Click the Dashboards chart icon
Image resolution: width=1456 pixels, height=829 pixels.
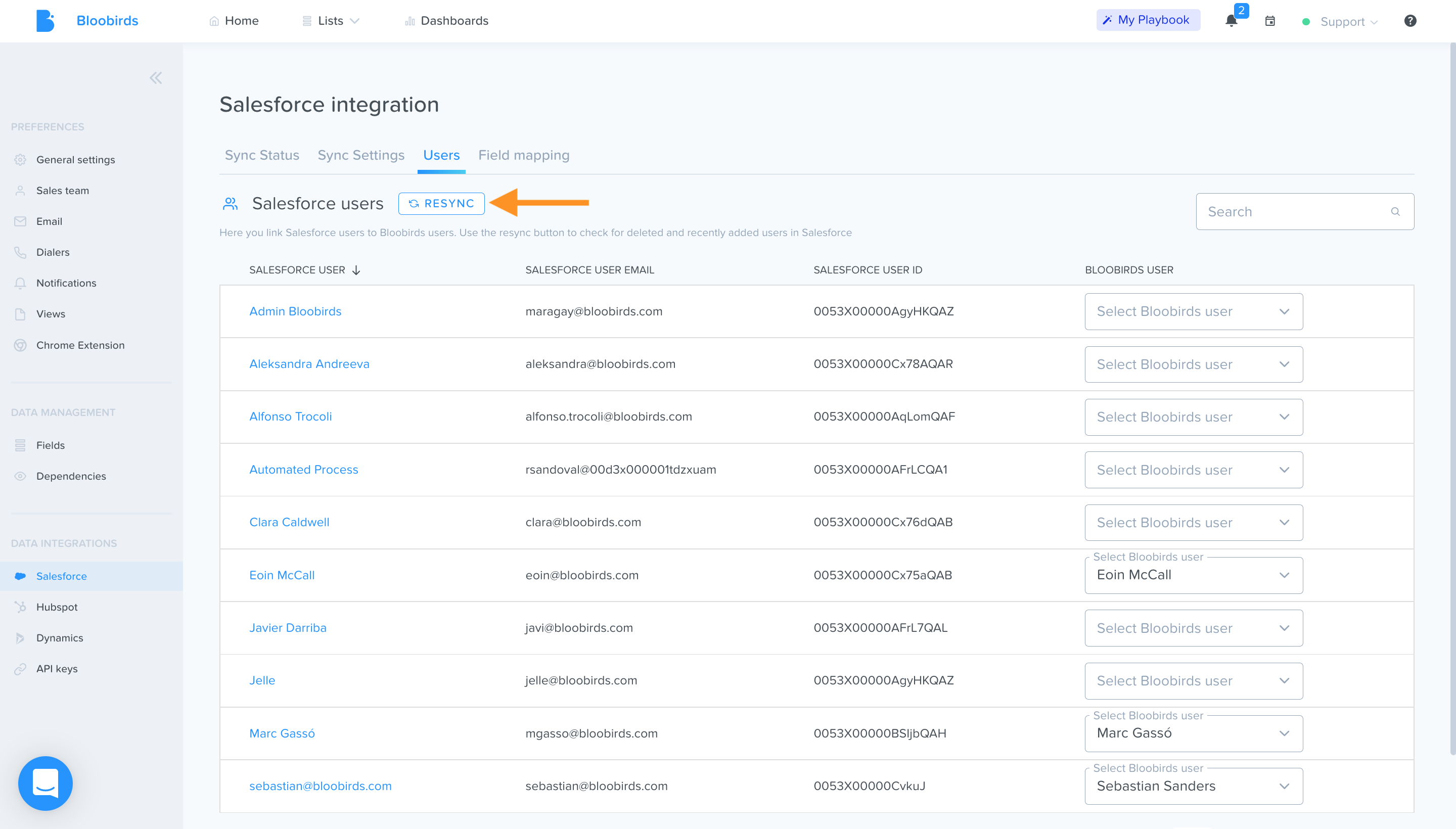[x=409, y=21]
